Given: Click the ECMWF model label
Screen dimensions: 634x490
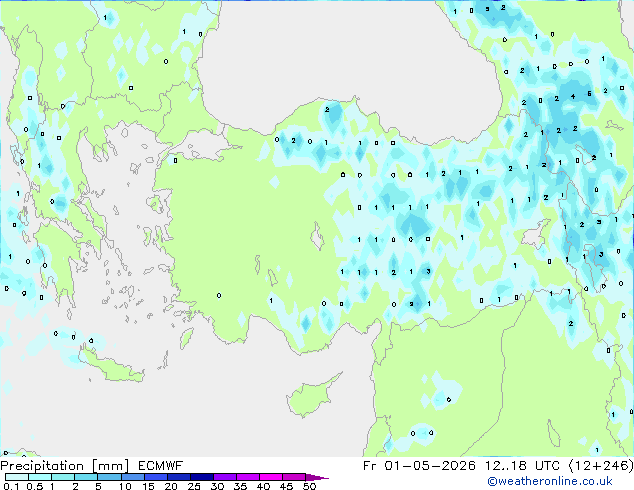Looking at the screenshot, I should tap(161, 466).
